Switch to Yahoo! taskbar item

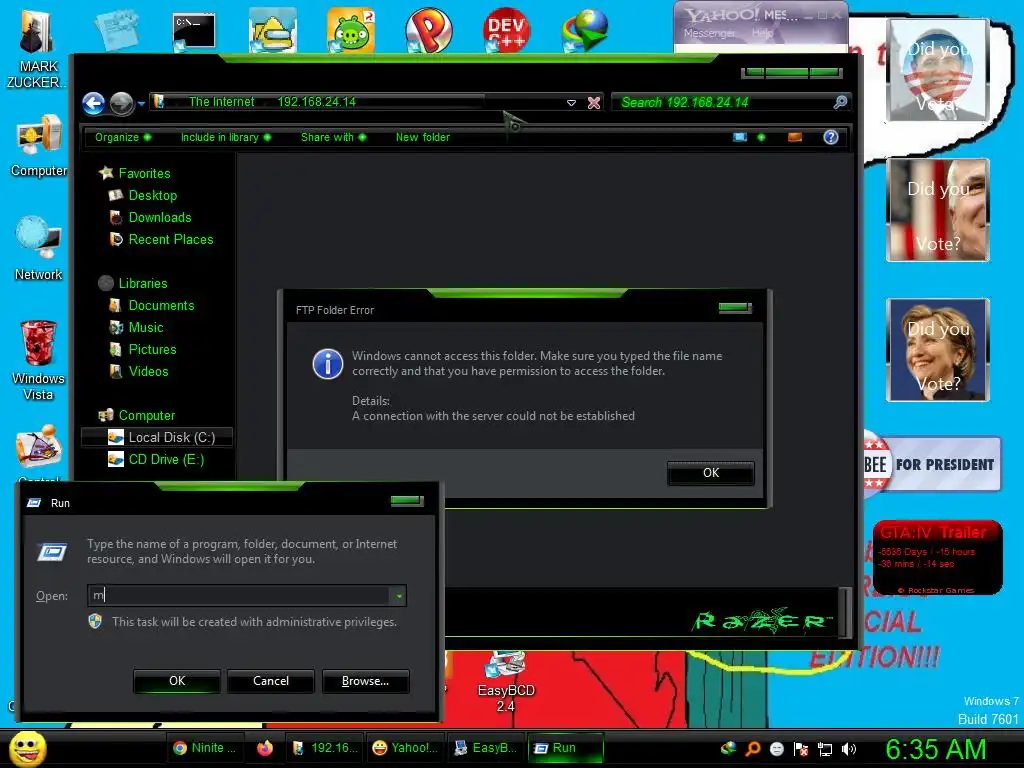(404, 748)
